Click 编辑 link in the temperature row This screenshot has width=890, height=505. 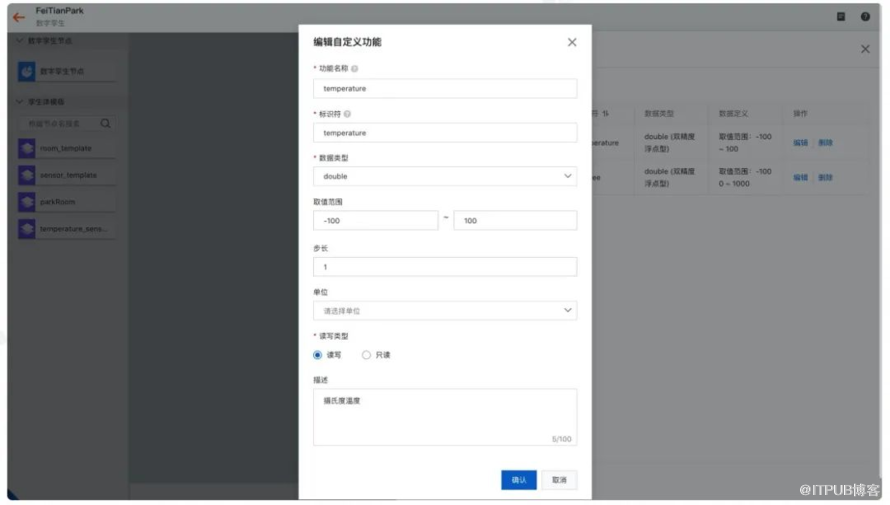[800, 143]
